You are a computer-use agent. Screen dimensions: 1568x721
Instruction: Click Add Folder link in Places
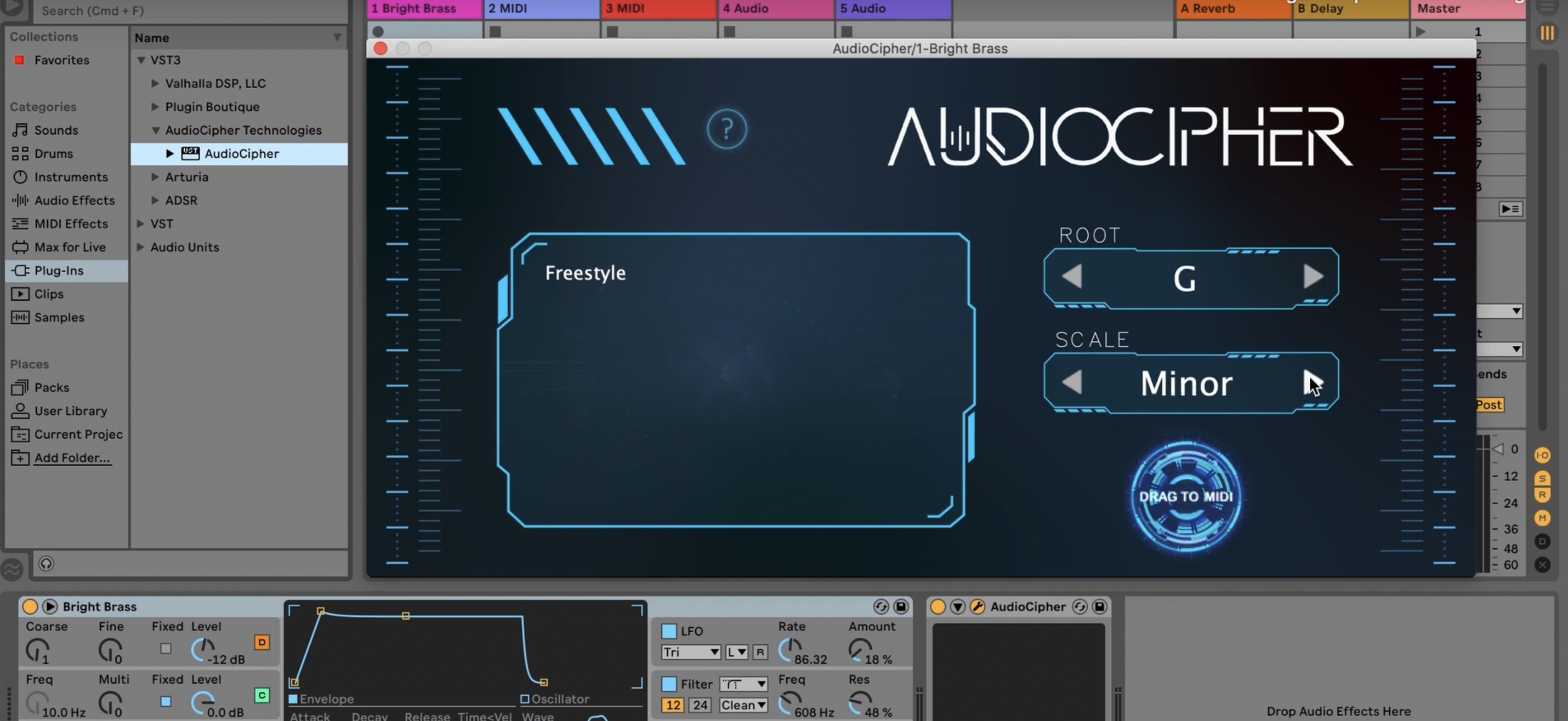click(x=72, y=458)
